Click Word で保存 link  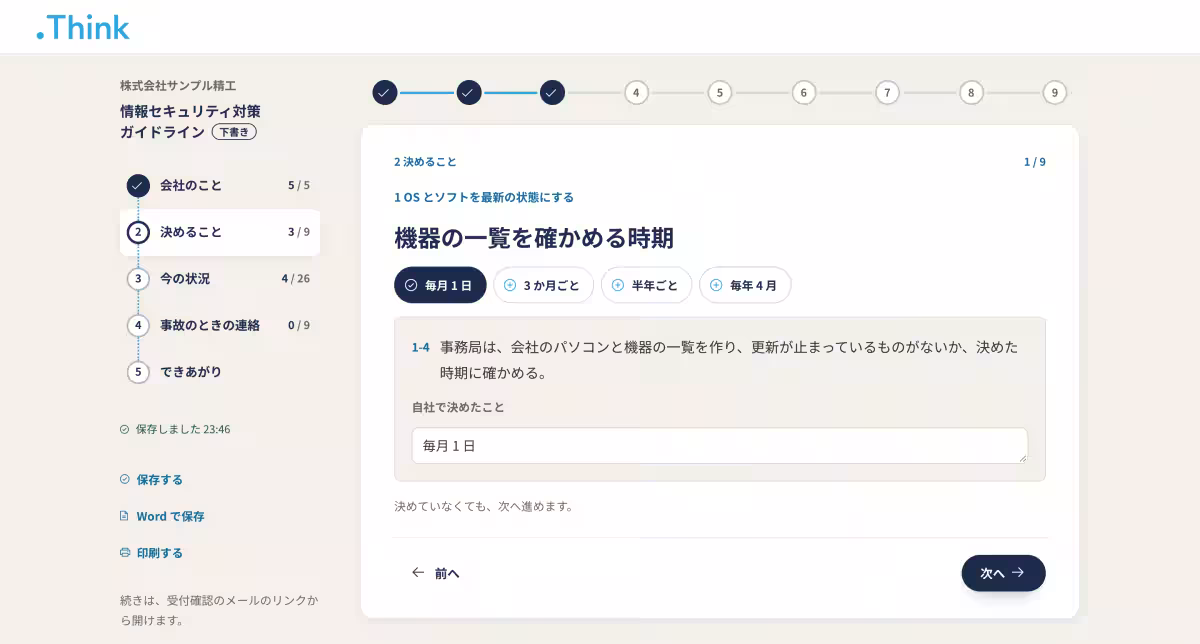click(162, 516)
